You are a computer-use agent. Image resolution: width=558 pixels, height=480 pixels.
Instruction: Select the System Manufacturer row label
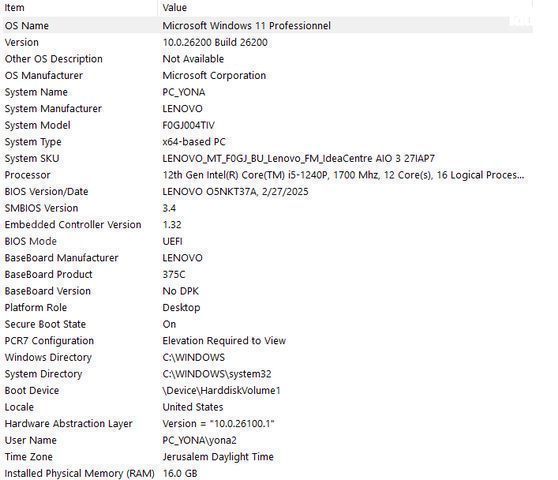click(53, 109)
